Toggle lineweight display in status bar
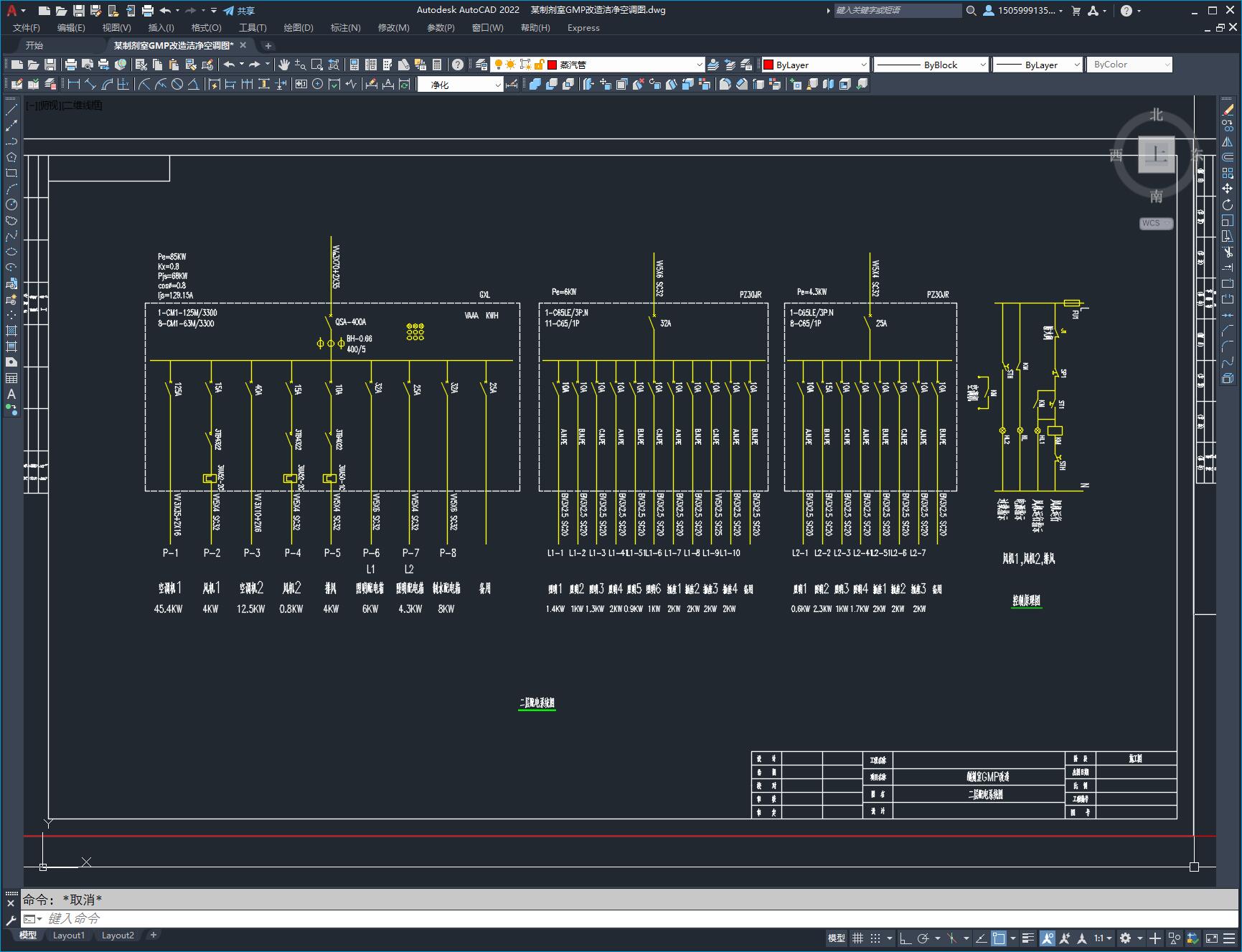The height and width of the screenshot is (952, 1242). click(1028, 938)
